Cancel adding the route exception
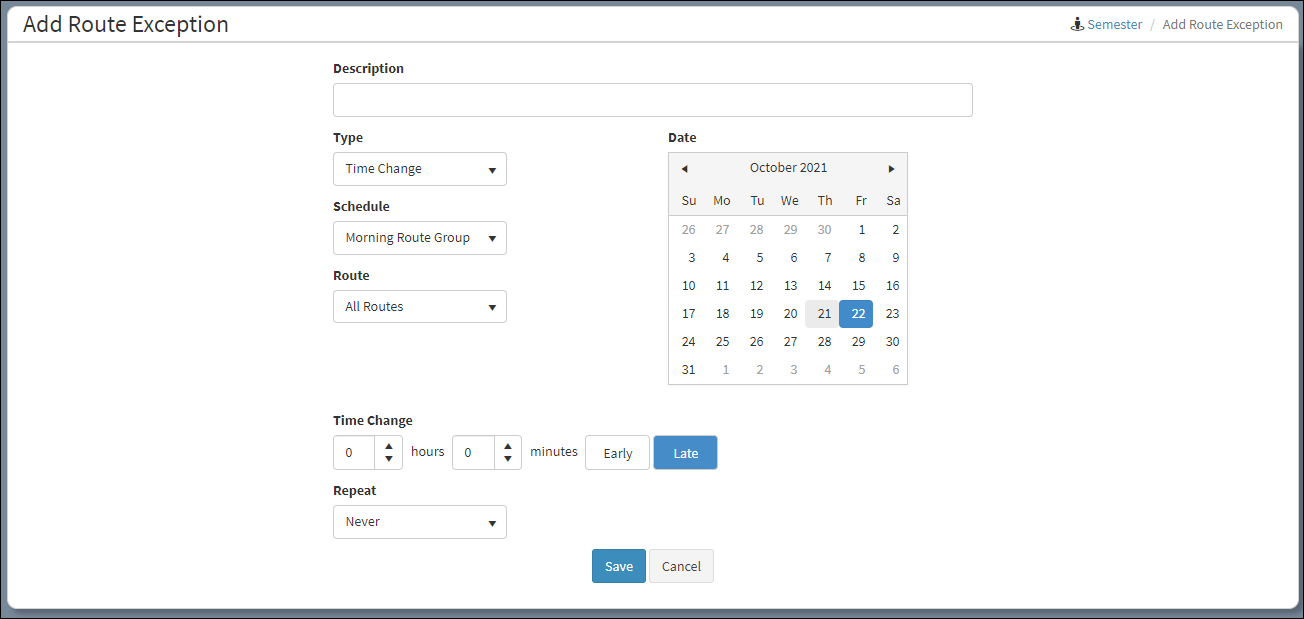The height and width of the screenshot is (619, 1304). (681, 566)
